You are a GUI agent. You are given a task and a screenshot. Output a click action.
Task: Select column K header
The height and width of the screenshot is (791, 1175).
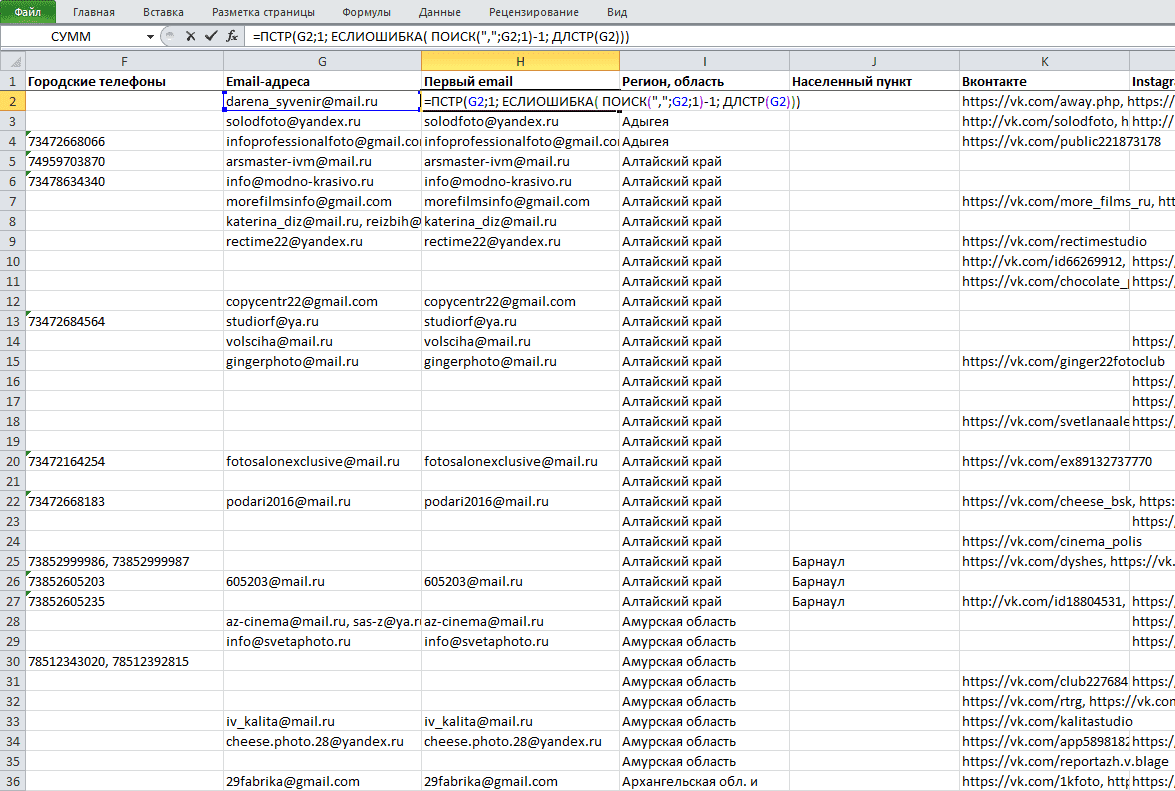tap(1044, 61)
